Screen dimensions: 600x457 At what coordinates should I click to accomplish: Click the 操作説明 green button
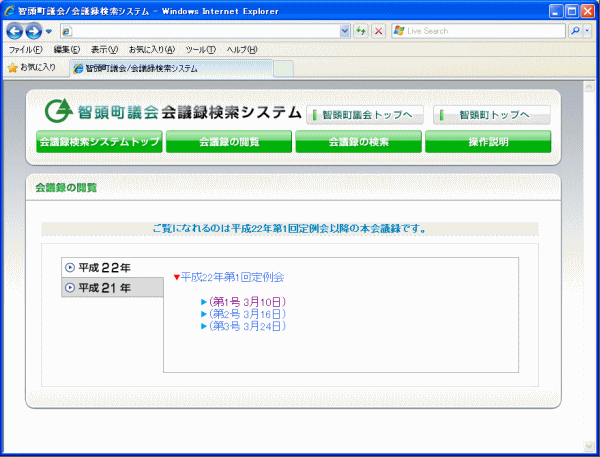tap(488, 142)
